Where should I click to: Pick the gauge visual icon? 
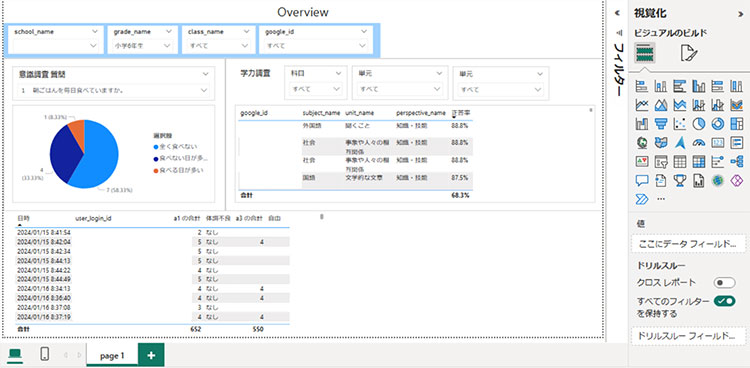click(699, 143)
